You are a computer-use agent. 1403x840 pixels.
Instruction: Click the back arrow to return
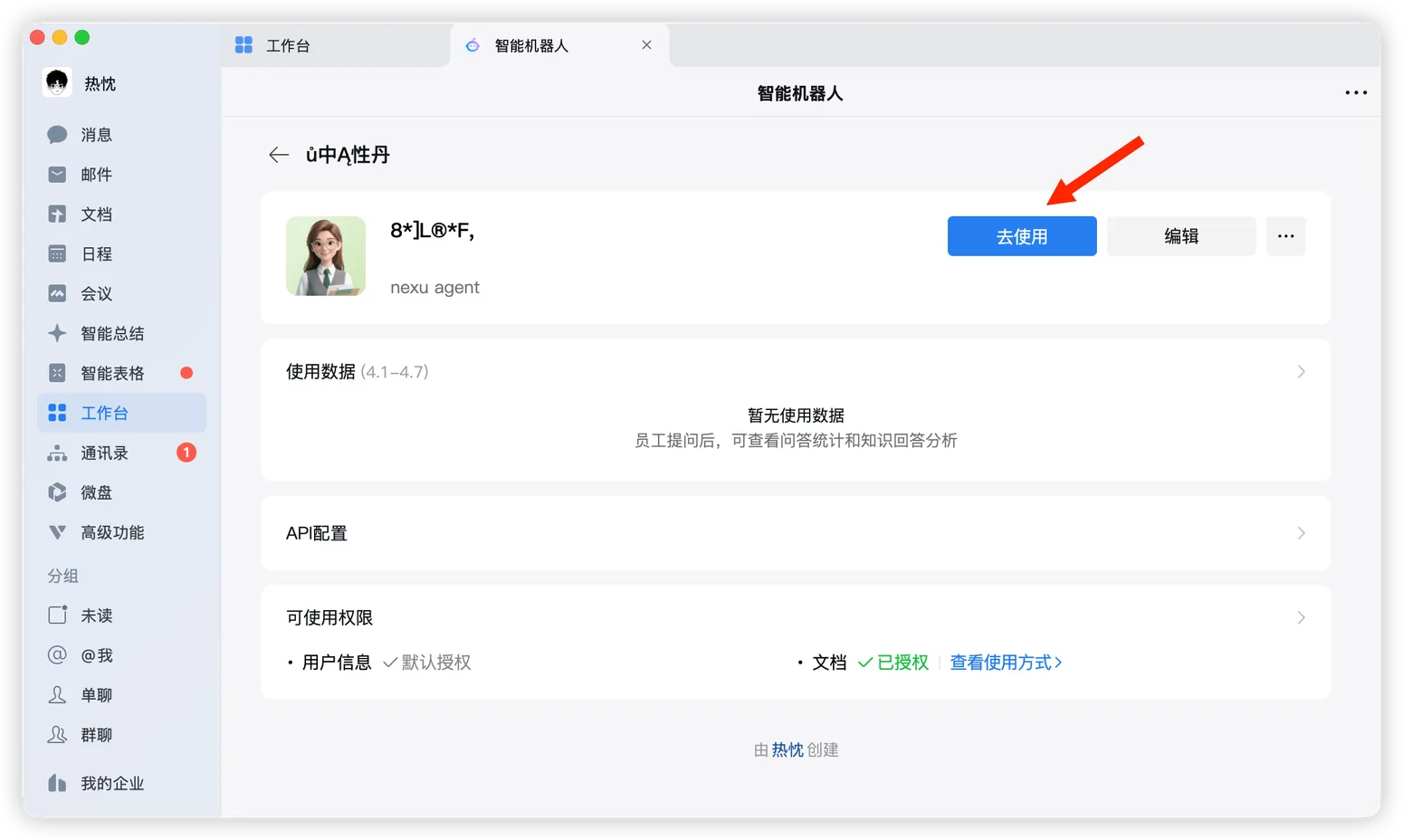pos(280,154)
